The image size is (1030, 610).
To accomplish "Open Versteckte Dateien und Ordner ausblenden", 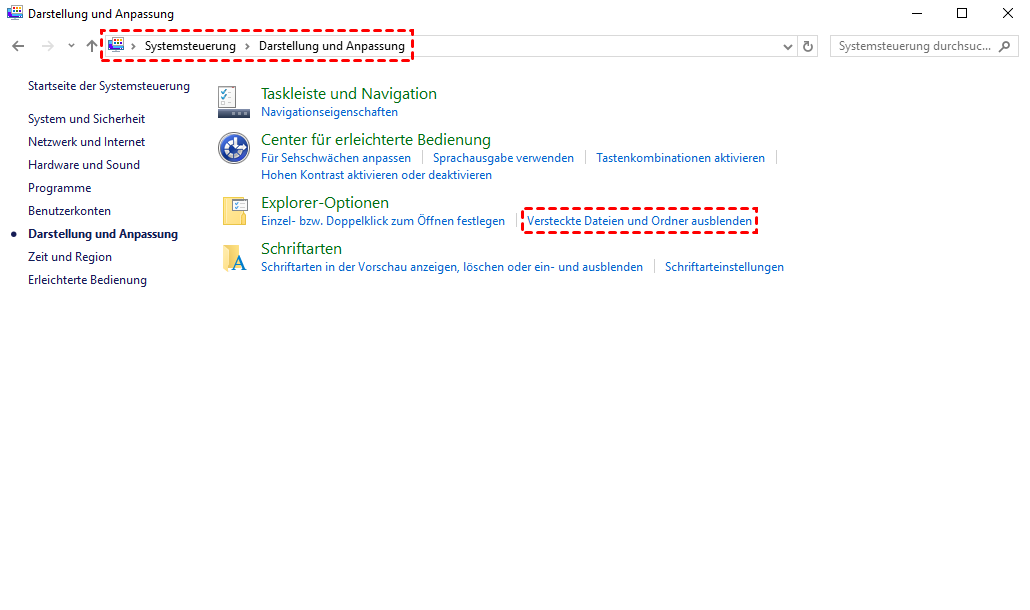I will (x=639, y=221).
